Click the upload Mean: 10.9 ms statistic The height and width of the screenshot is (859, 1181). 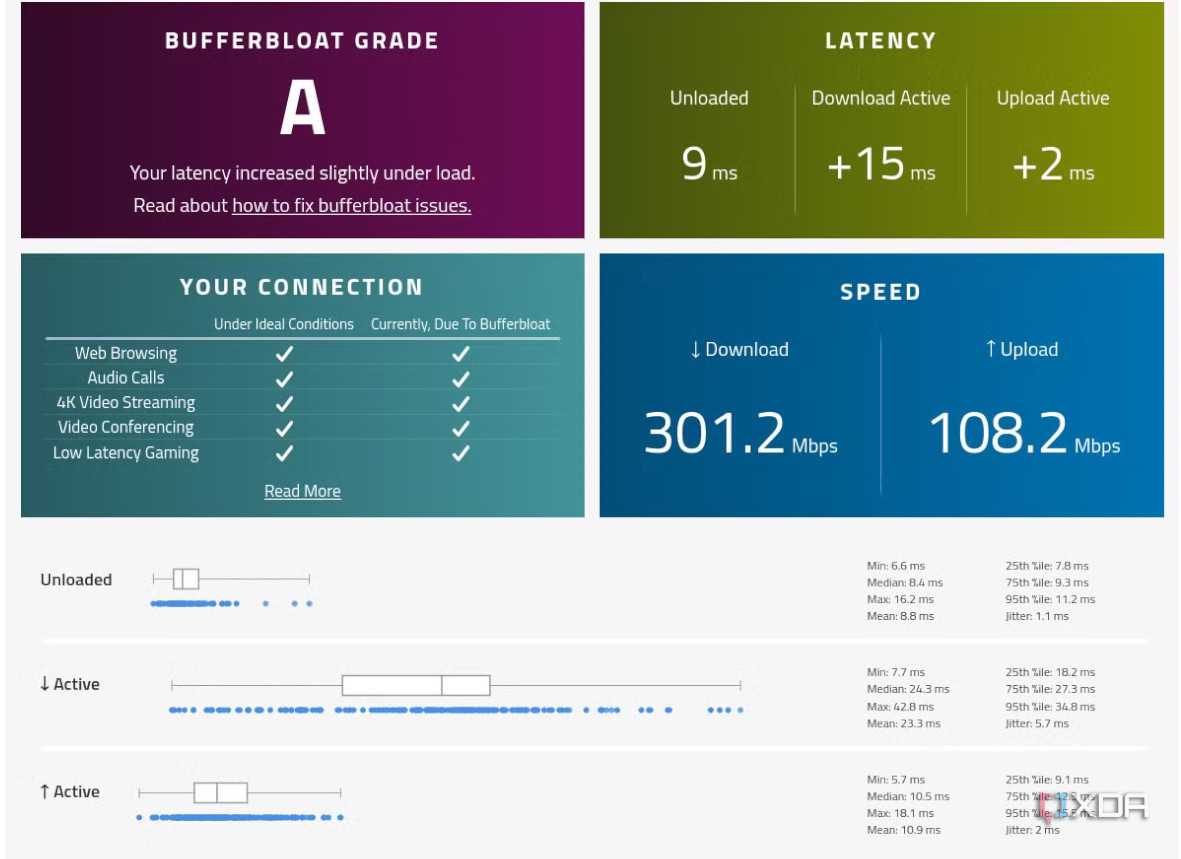pos(903,830)
